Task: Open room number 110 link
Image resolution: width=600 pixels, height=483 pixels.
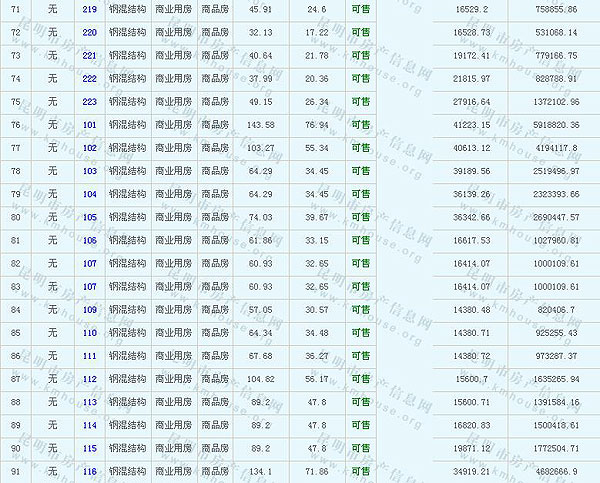Action: coord(90,332)
